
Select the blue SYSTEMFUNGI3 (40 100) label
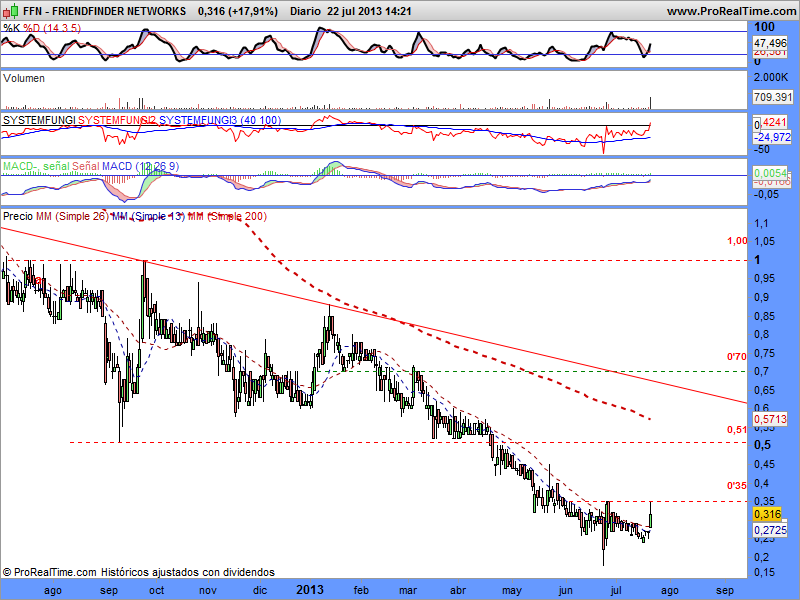[x=220, y=120]
